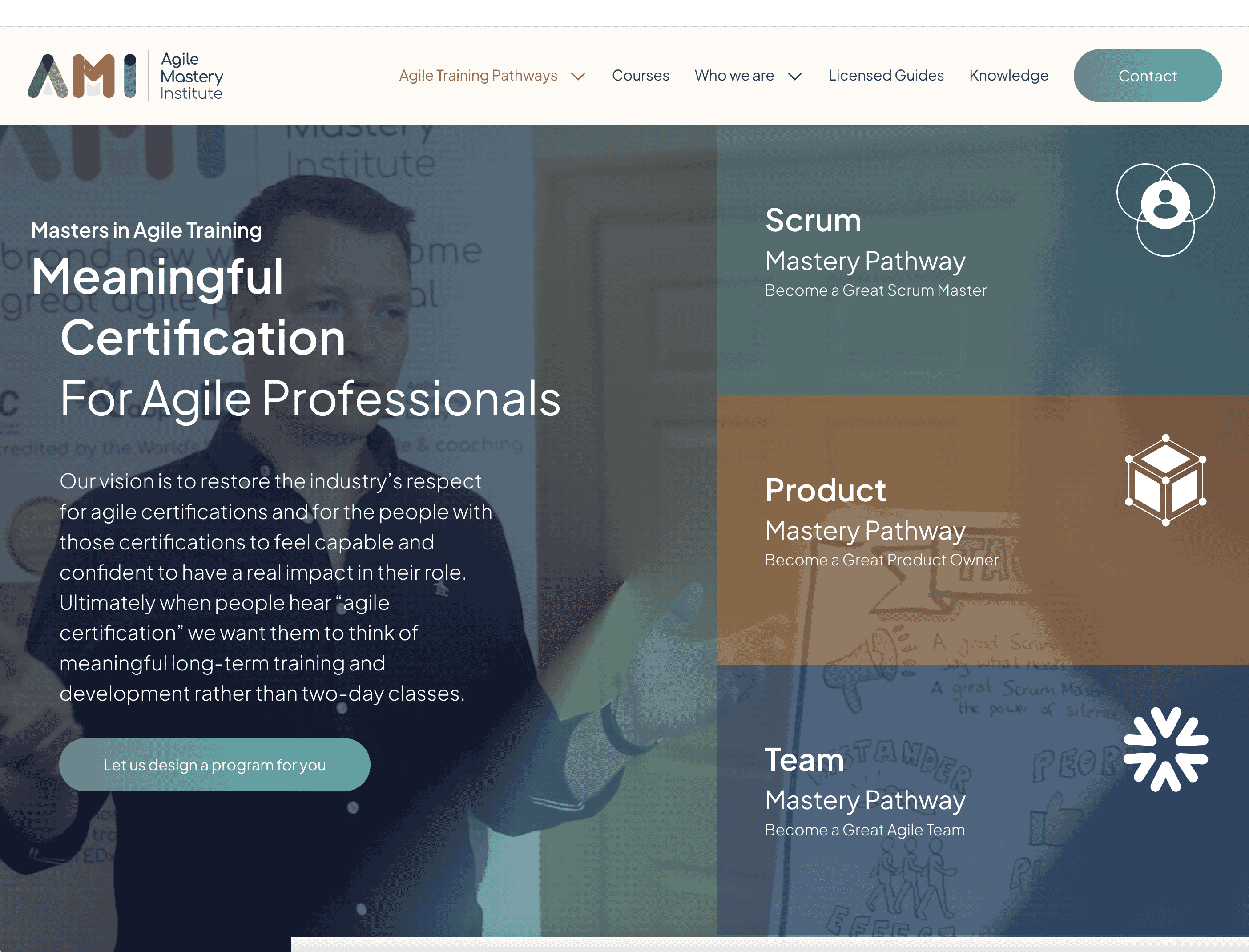Viewport: 1249px width, 952px height.
Task: Select the Knowledge menu item
Action: [1008, 75]
